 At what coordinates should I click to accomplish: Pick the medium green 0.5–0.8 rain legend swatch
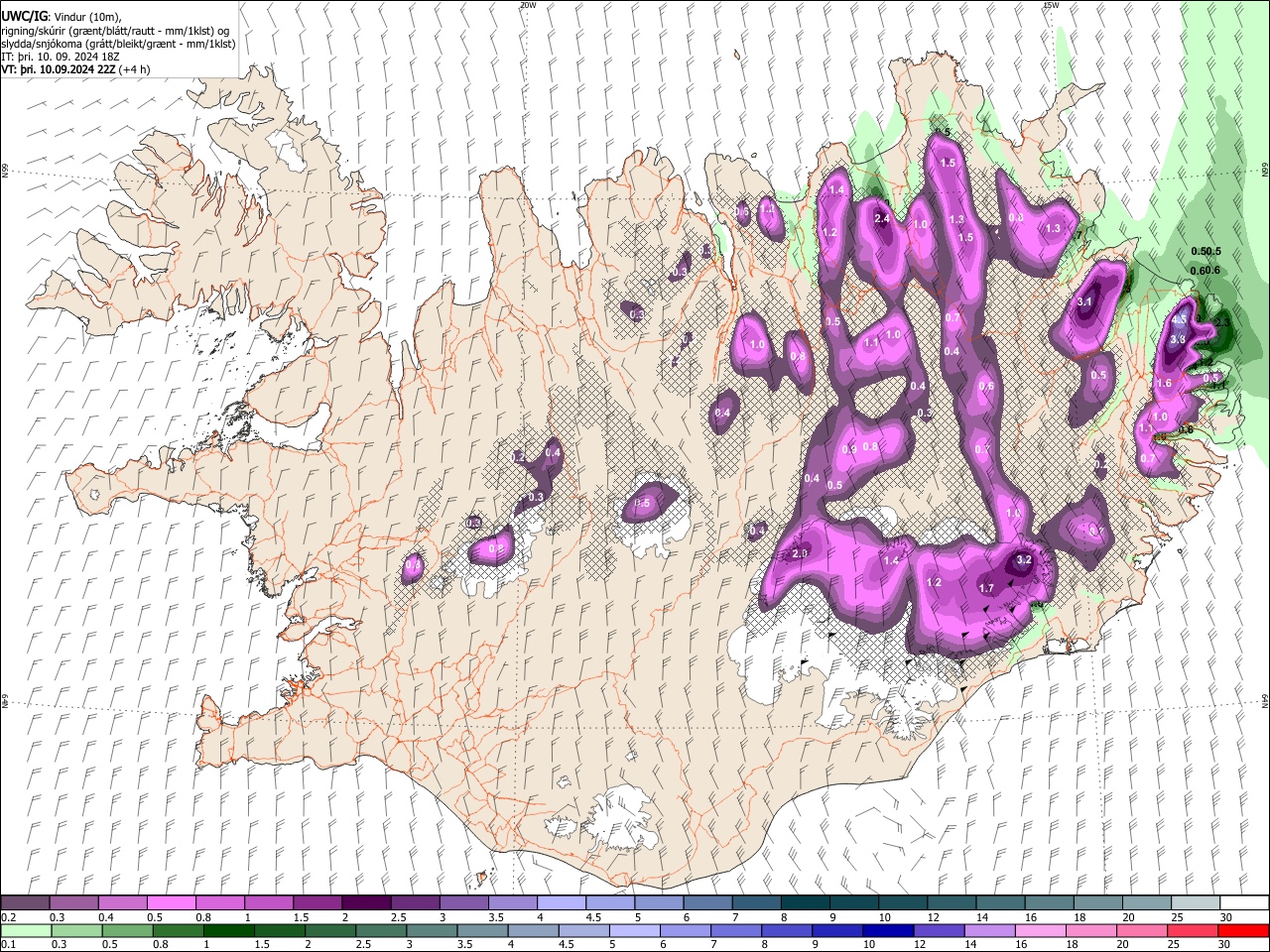tap(127, 931)
